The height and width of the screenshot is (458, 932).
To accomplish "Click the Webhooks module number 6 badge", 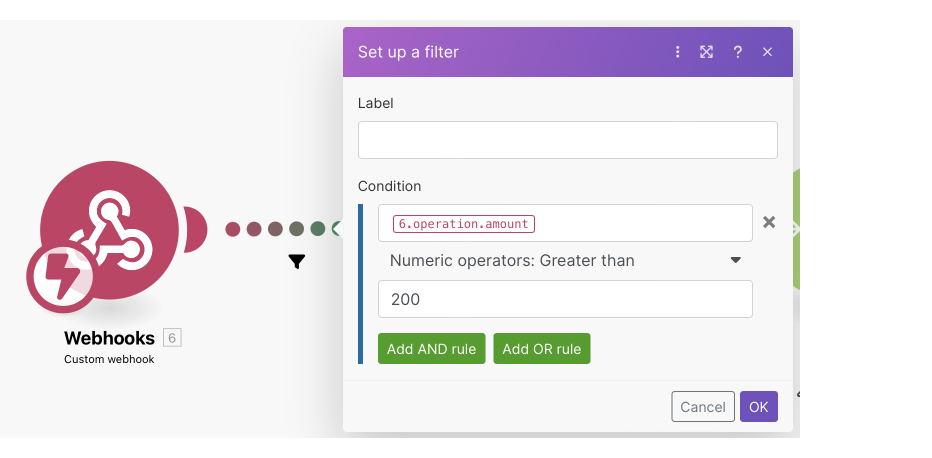I will pos(172,338).
